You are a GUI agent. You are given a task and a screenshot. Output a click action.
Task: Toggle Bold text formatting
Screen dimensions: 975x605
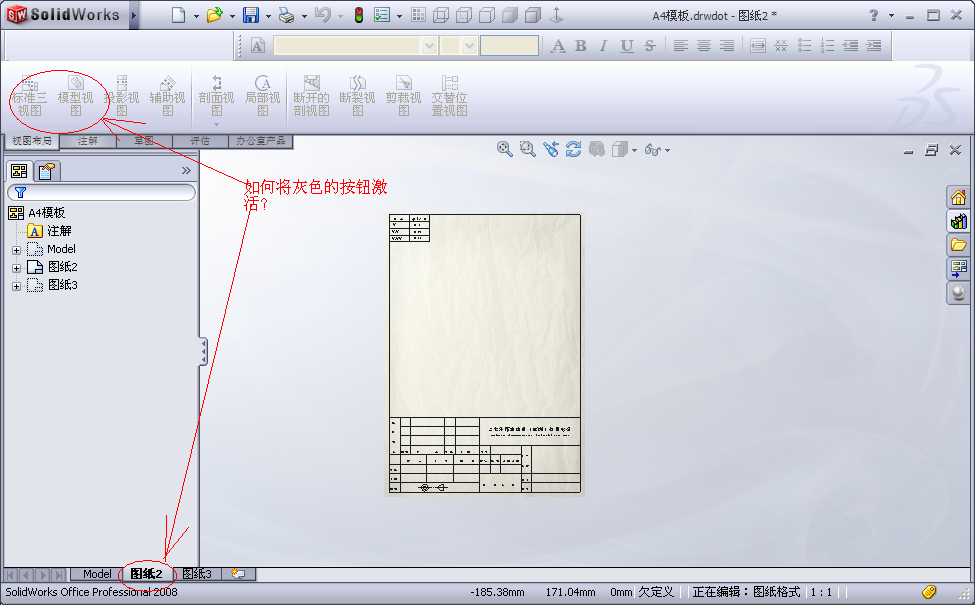coord(581,45)
